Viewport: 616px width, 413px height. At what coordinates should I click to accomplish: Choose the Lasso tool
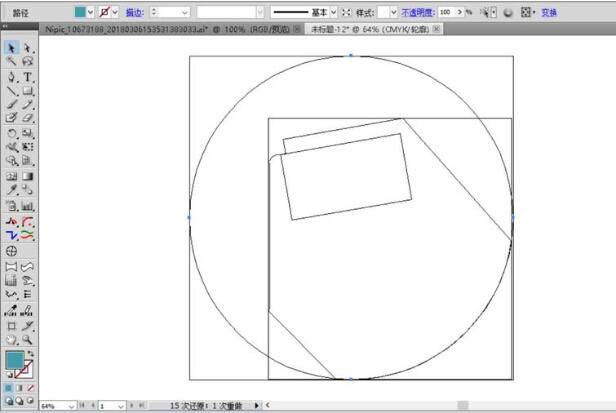point(27,61)
